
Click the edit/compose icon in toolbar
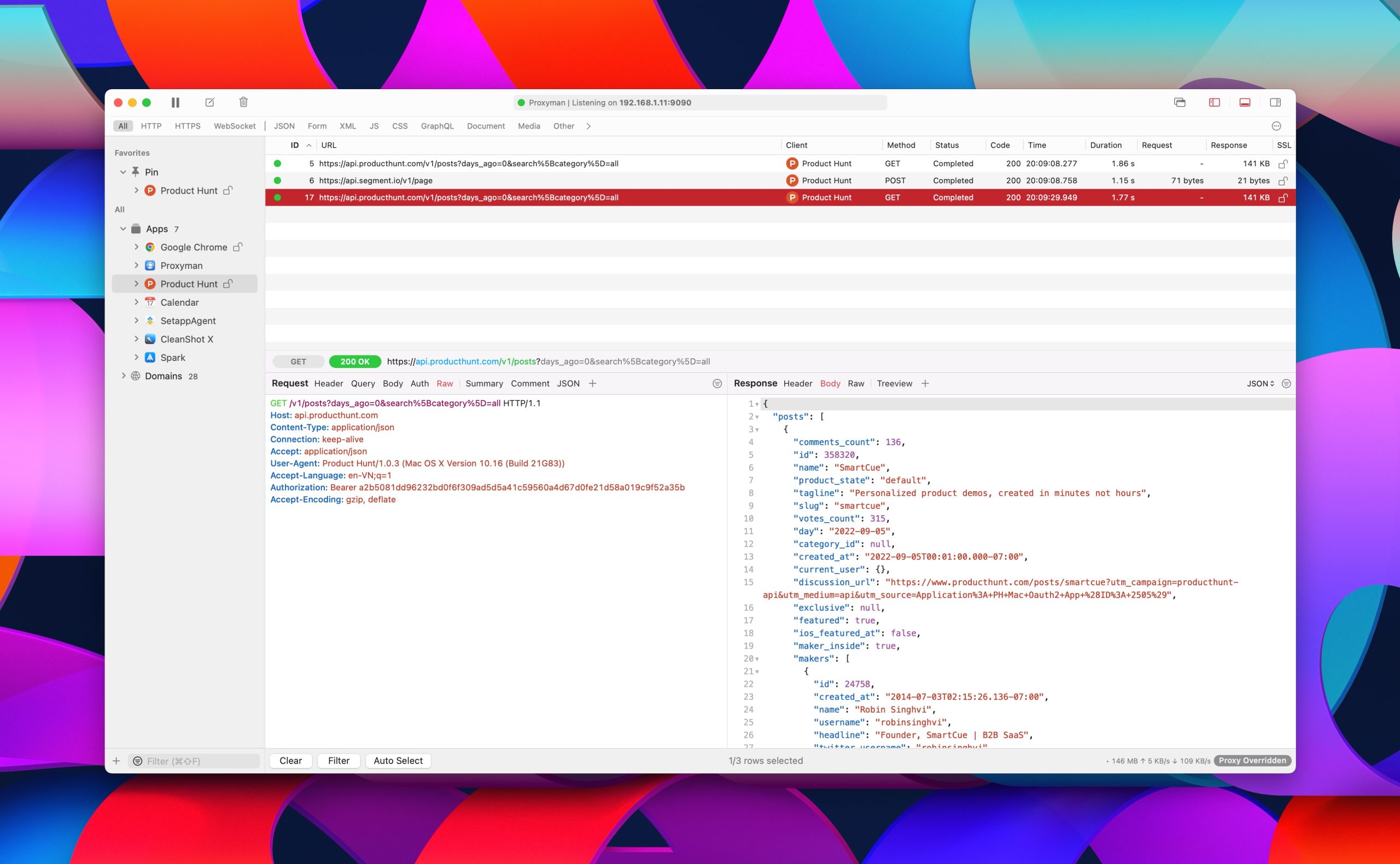(x=209, y=102)
